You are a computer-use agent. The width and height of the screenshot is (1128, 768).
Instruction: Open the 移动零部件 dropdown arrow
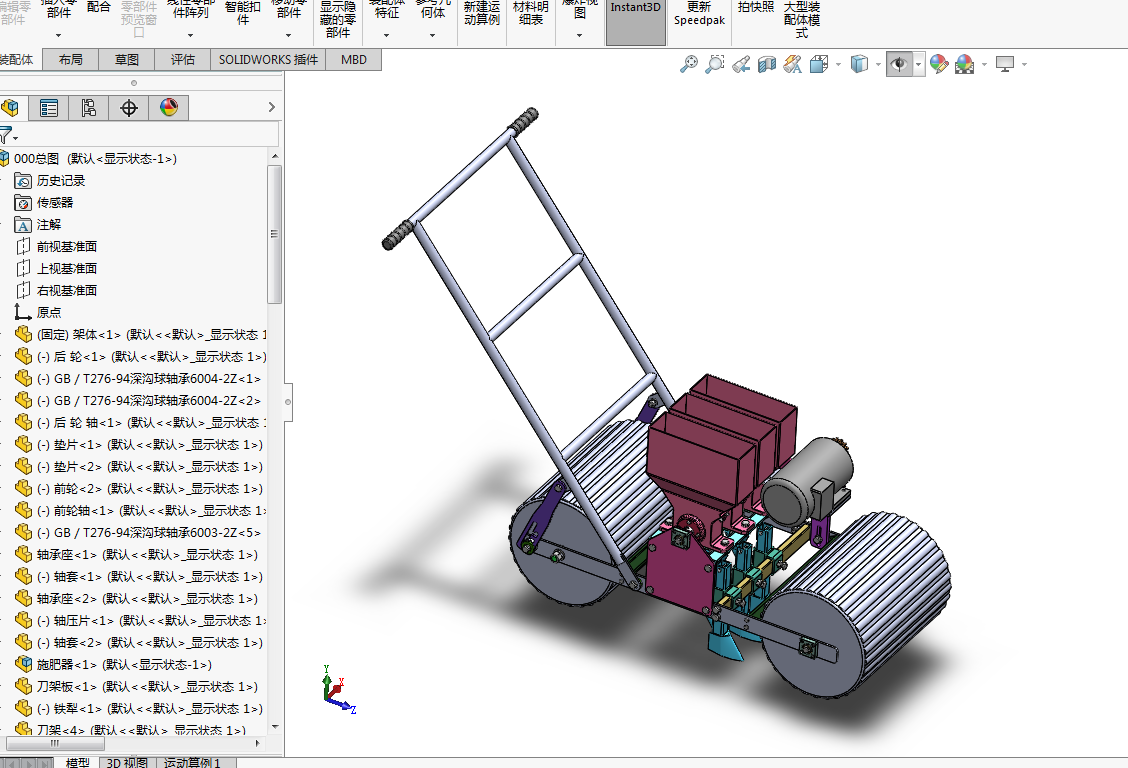(288, 35)
